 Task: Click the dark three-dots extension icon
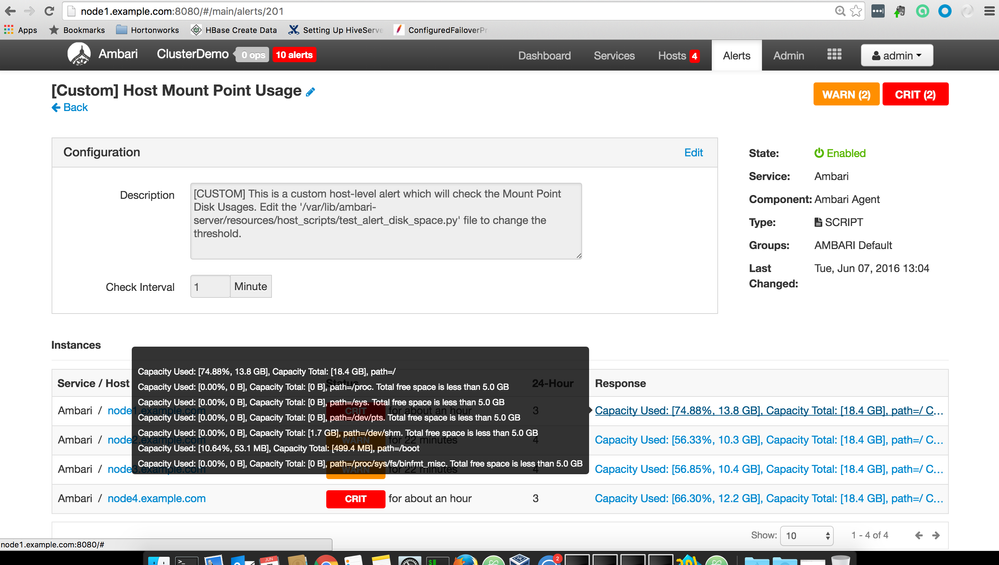pos(878,11)
